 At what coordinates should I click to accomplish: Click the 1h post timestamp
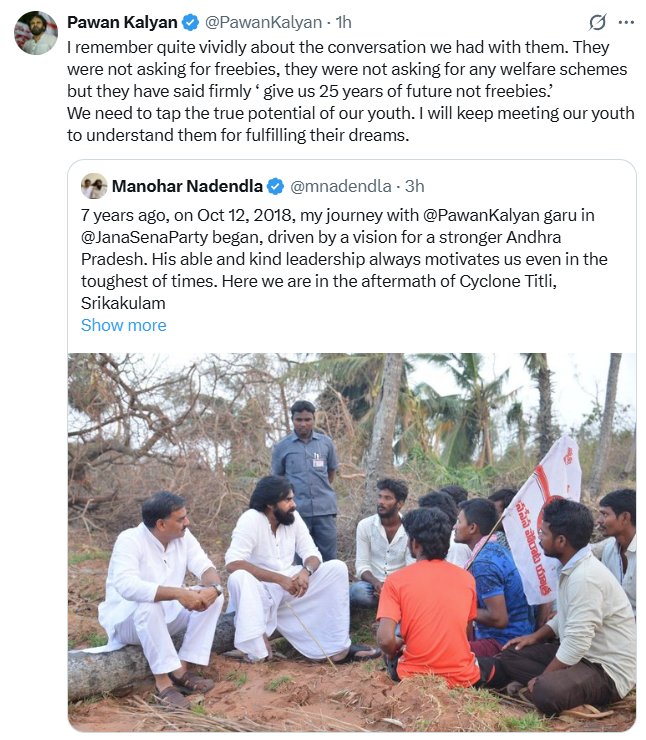[343, 22]
